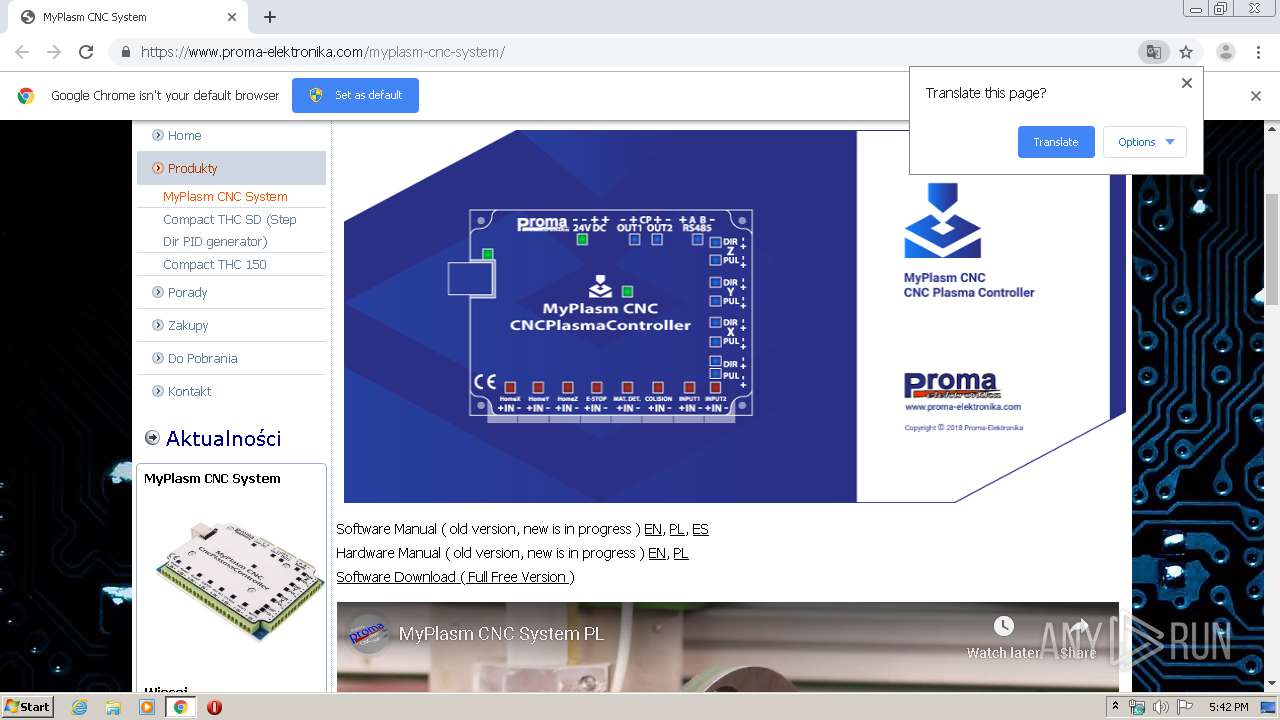
Task: Launch Internet Explorer from taskbar
Action: click(79, 707)
